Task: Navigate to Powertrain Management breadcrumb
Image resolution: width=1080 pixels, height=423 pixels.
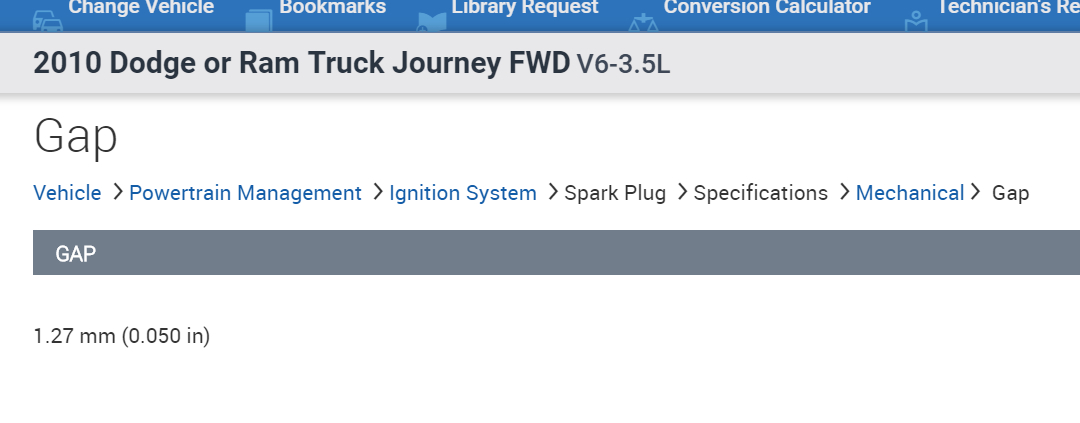Action: click(245, 193)
